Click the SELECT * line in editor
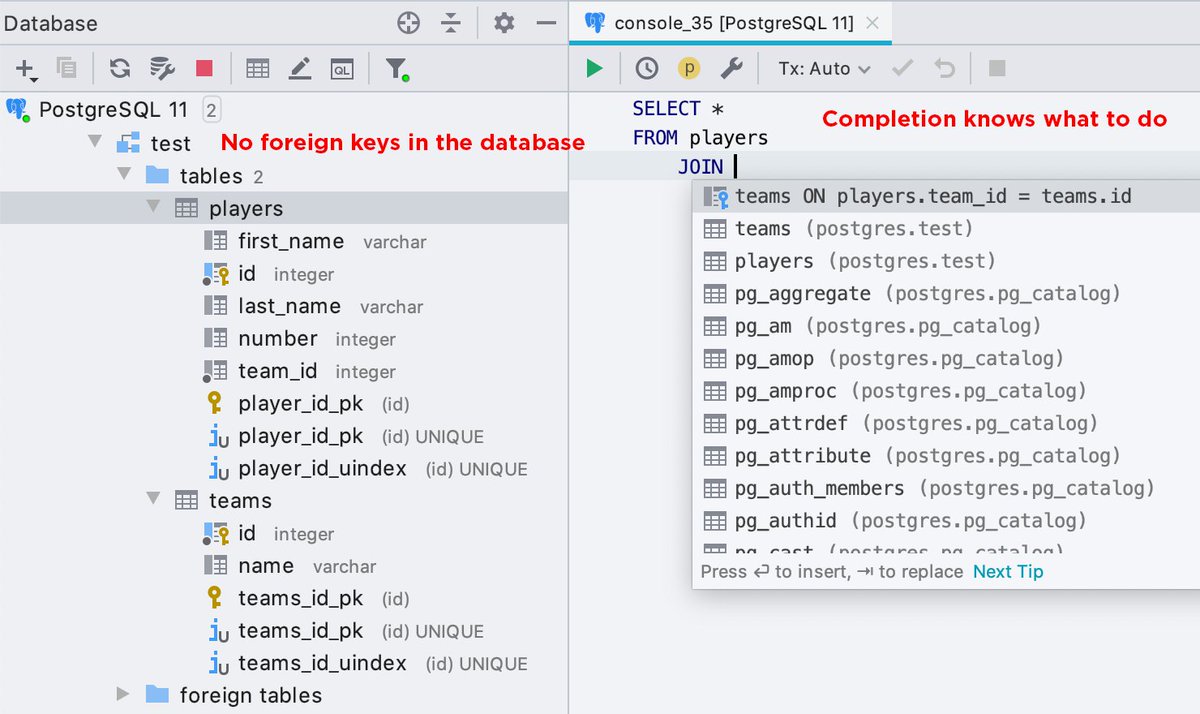This screenshot has height=714, width=1200. pos(678,108)
